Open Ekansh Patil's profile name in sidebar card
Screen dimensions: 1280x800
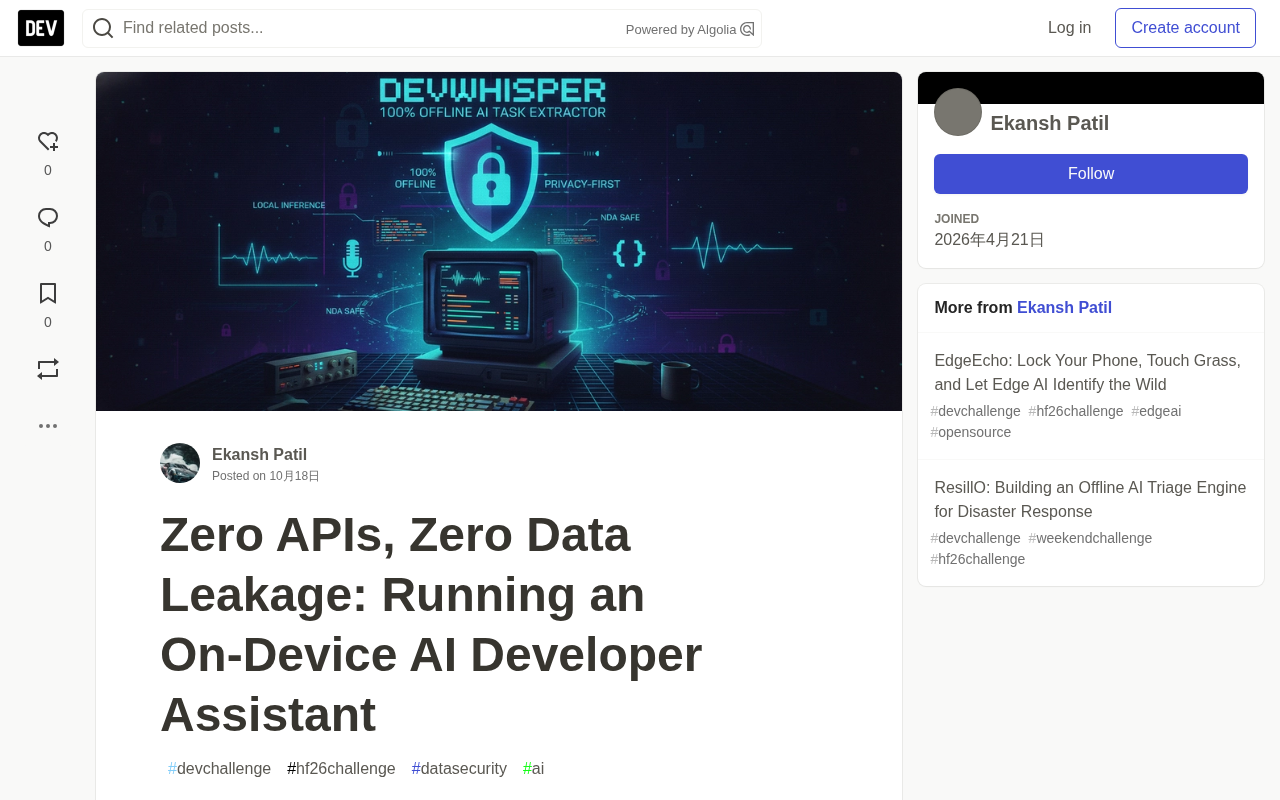pos(1050,123)
